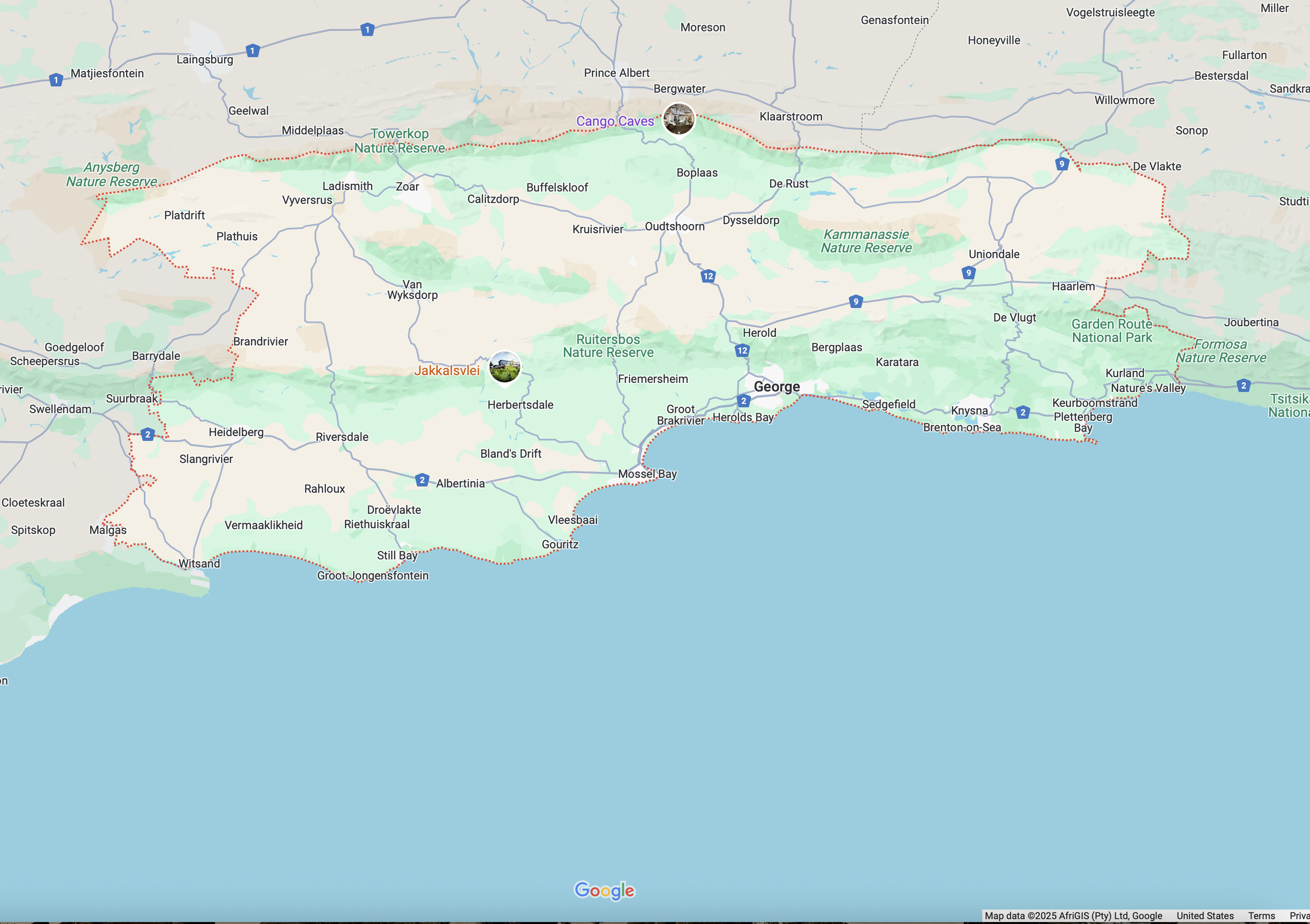Click the Cango Caves label text

coord(615,121)
